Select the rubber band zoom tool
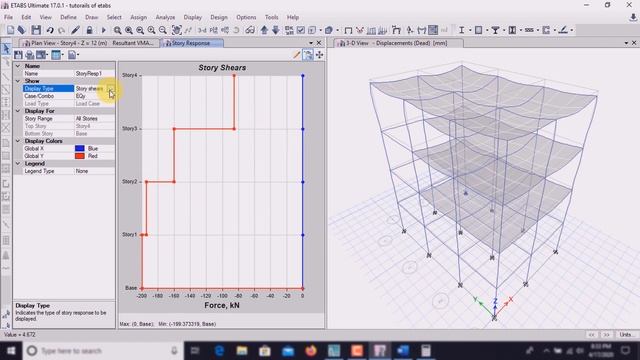Viewport: 640px width, 360px height. tap(118, 30)
